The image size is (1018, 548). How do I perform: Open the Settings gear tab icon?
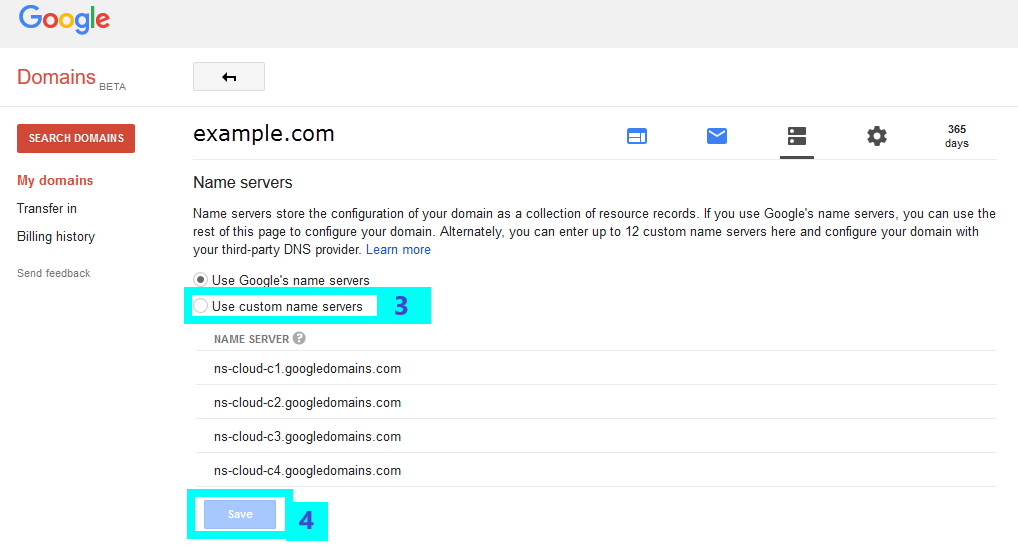876,136
